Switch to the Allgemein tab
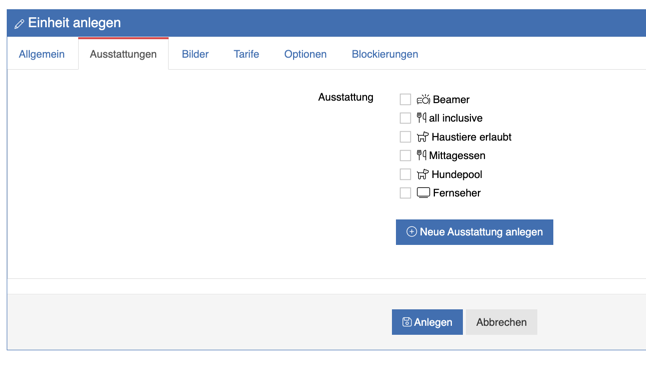 [42, 54]
